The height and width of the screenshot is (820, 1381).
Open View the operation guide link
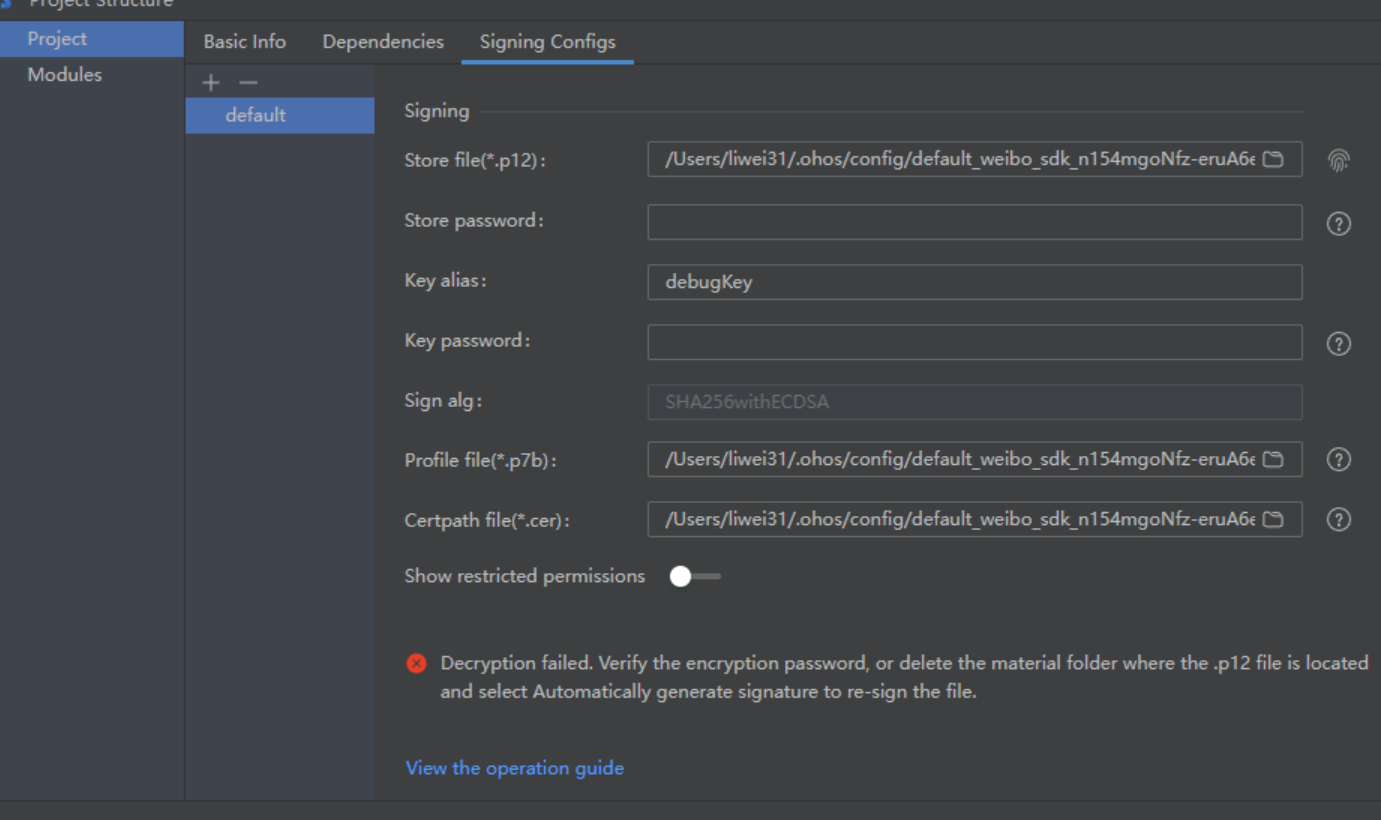(x=514, y=768)
